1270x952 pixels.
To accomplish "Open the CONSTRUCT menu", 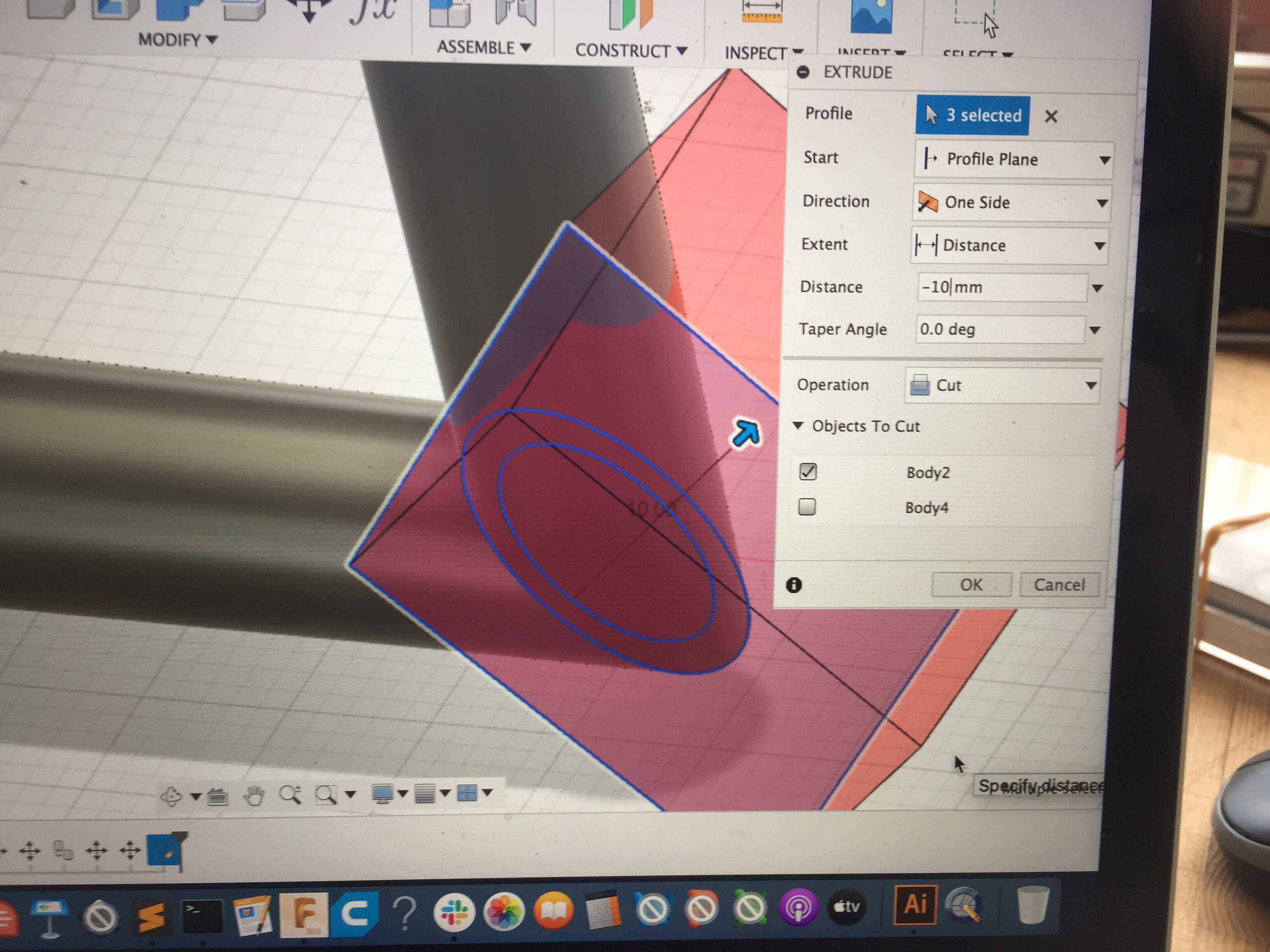I will [630, 51].
